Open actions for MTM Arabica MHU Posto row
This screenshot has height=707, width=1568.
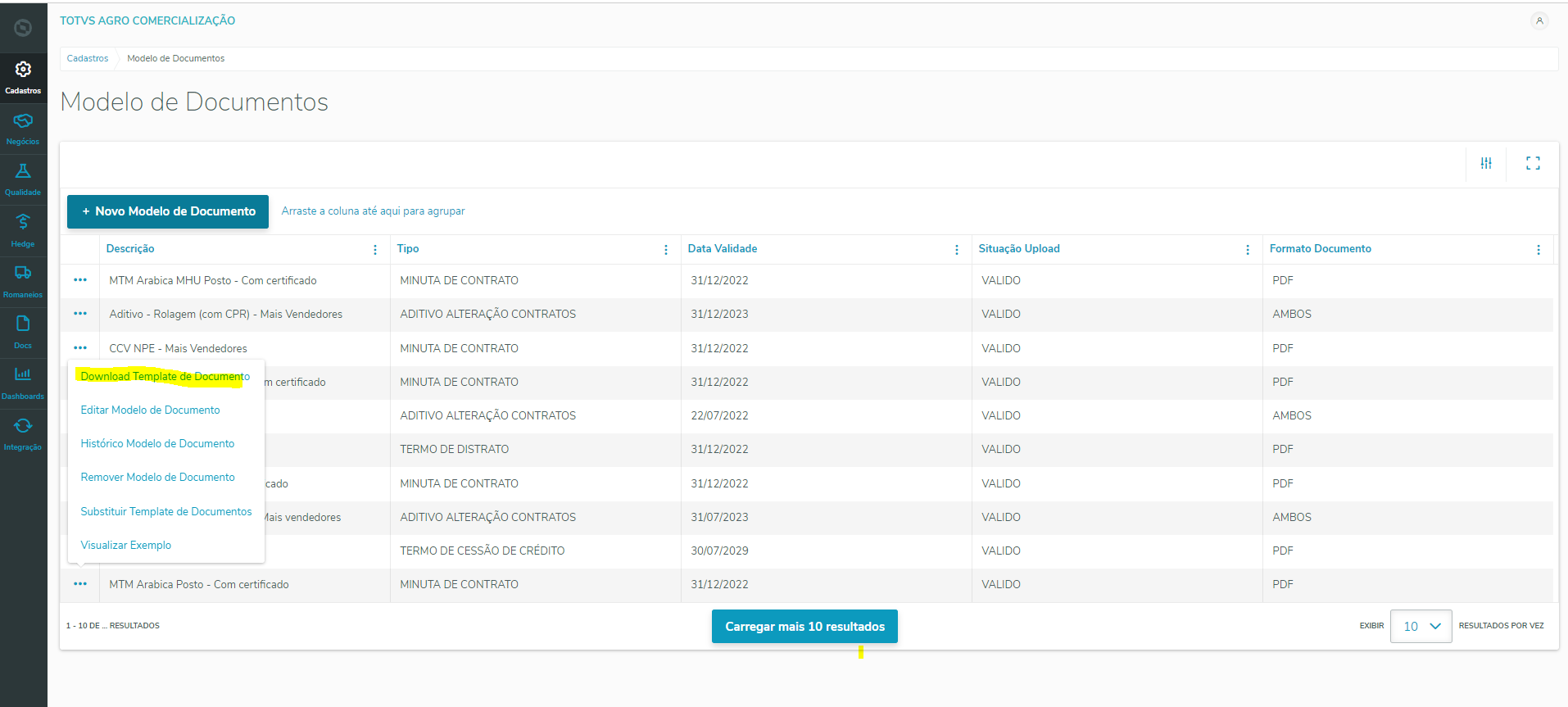[x=80, y=280]
